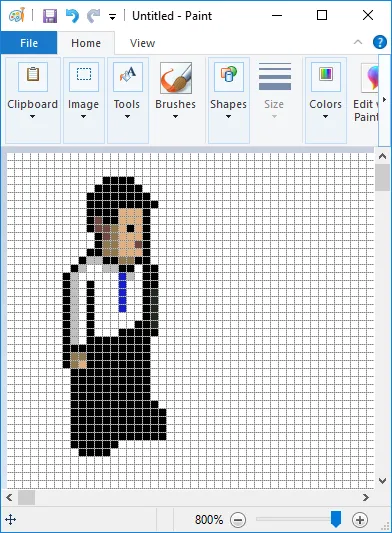Open the File menu
The height and width of the screenshot is (533, 392).
click(29, 43)
